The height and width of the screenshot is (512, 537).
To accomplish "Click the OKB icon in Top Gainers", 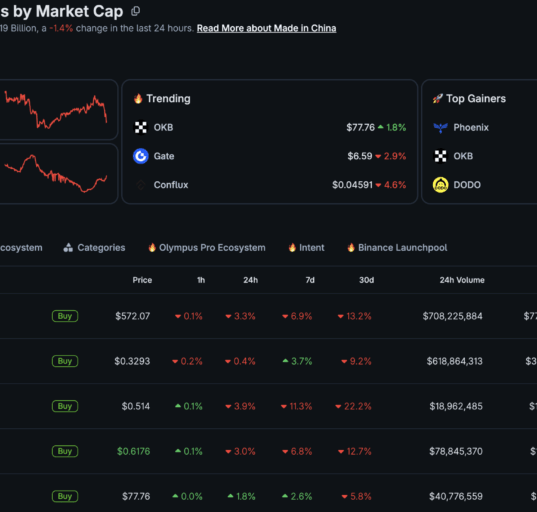I will (x=440, y=156).
